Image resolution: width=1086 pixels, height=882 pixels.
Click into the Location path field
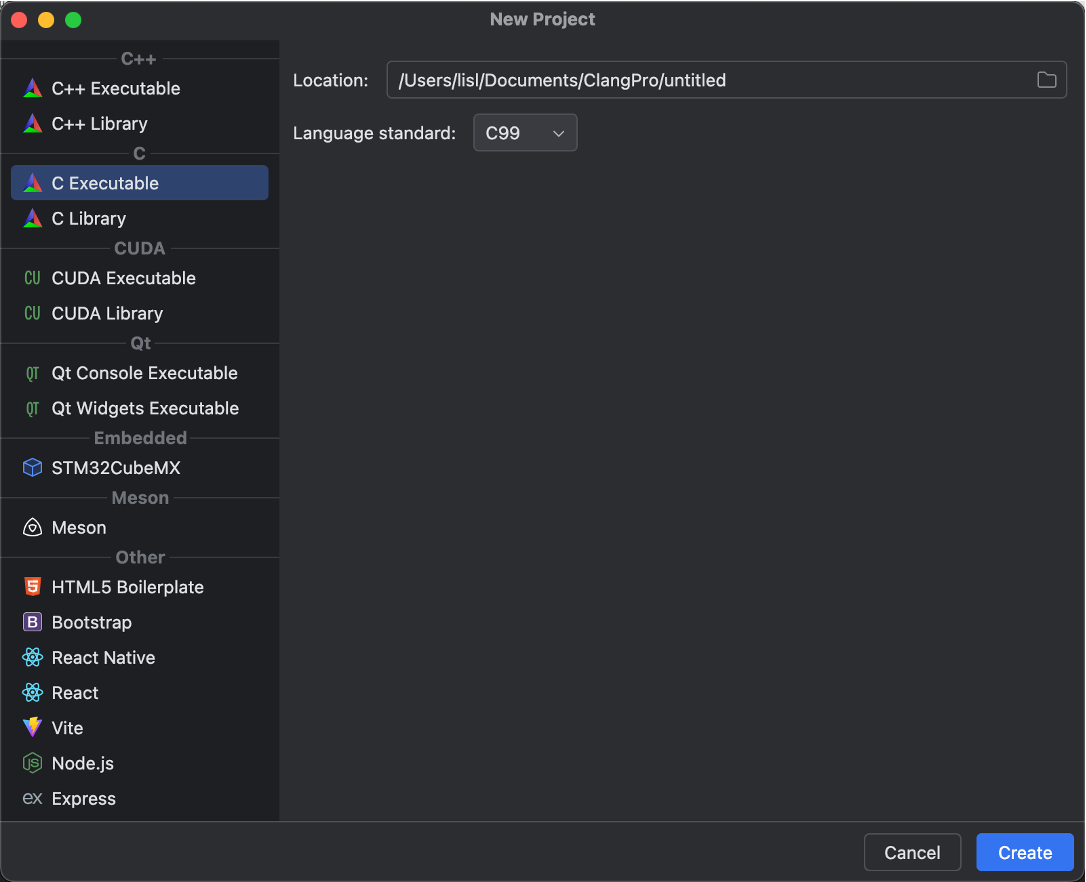coord(700,80)
